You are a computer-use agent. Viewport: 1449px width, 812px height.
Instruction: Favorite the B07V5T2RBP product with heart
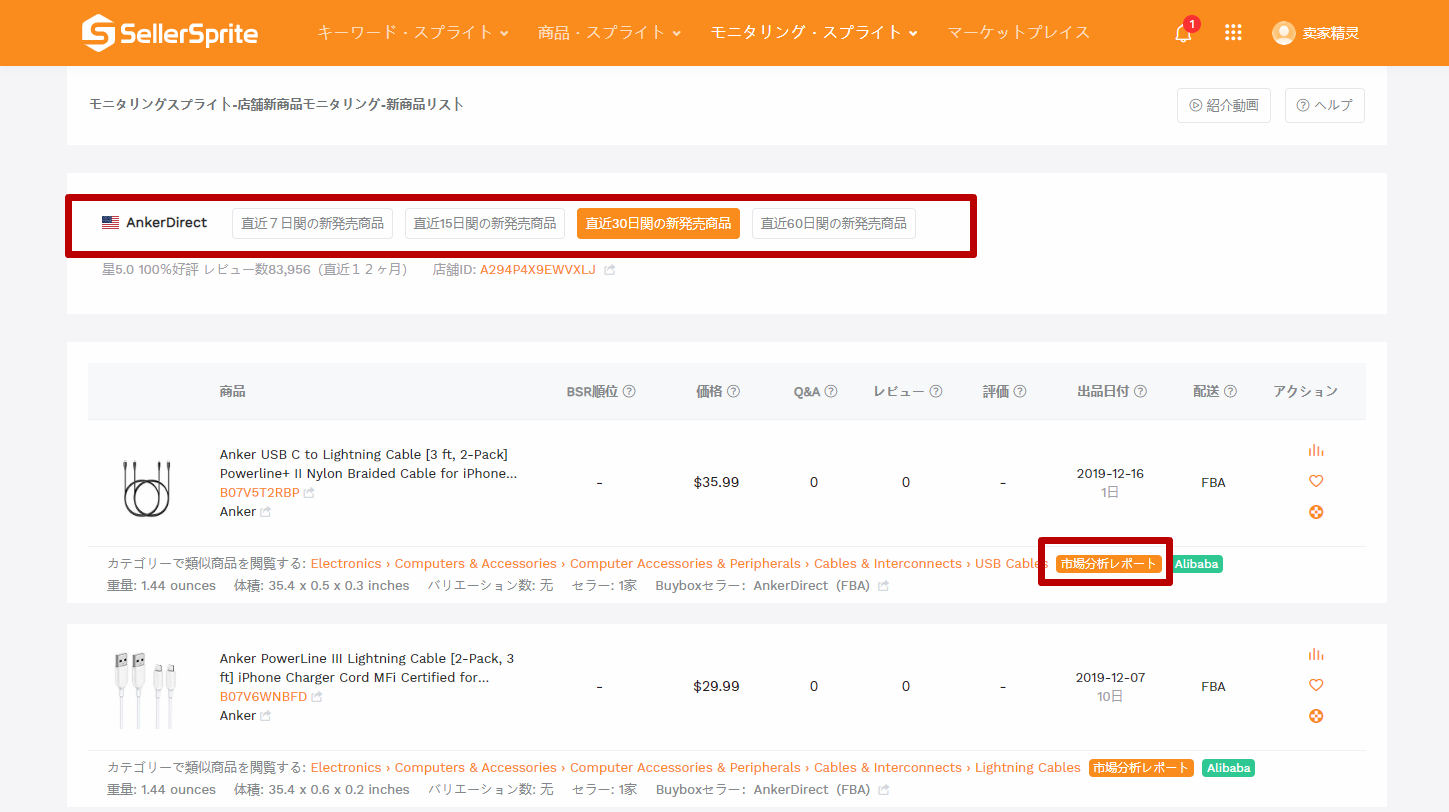tap(1316, 481)
